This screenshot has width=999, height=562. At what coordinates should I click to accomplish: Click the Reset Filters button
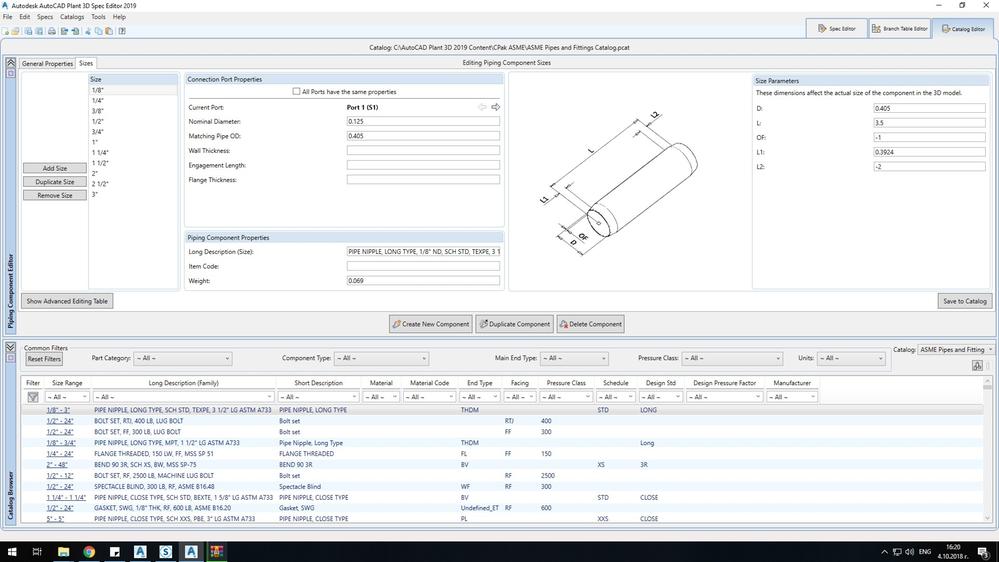click(x=44, y=359)
